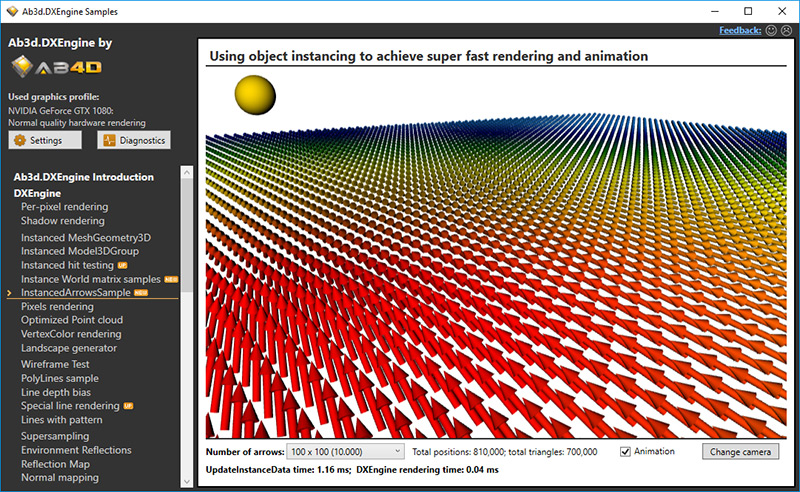Click the yellow sphere in the 3D view
Viewport: 800px width, 492px height.
[x=255, y=95]
